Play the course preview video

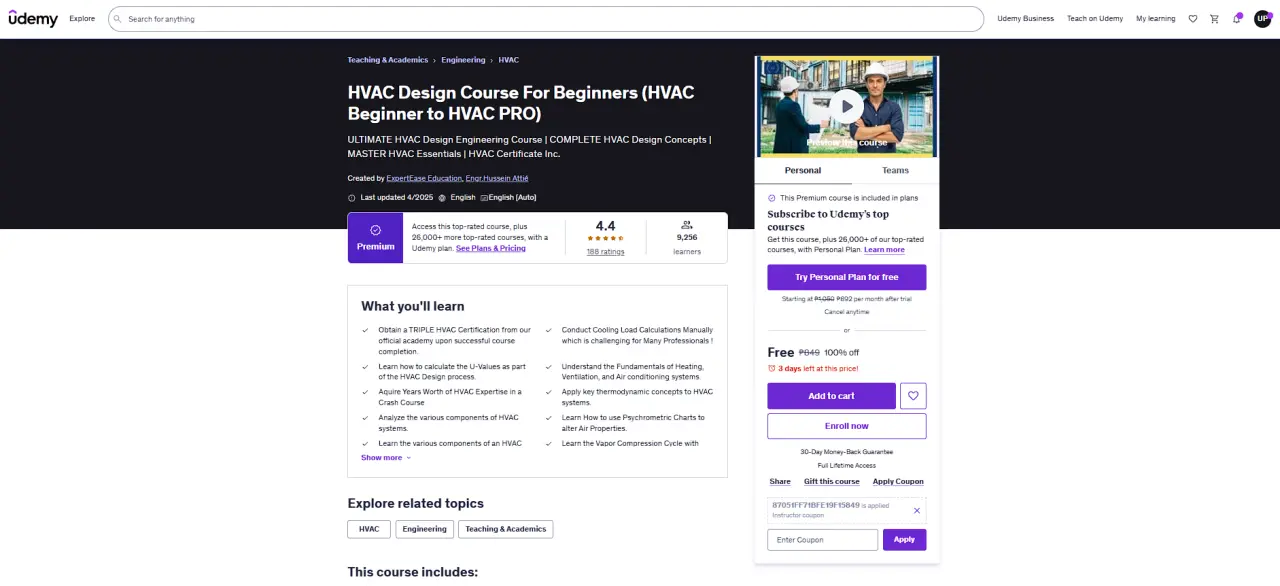847,106
